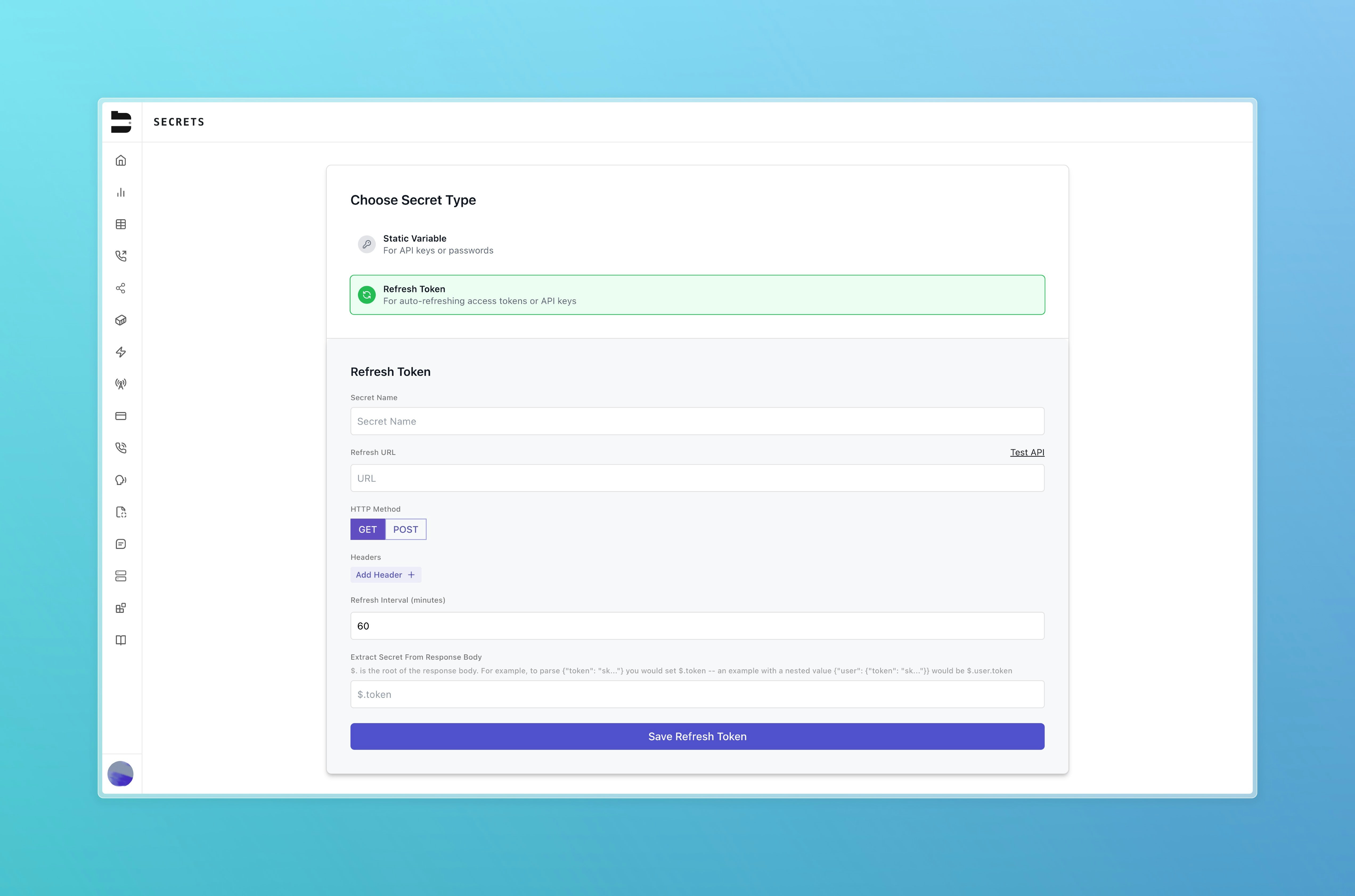Screen dimensions: 1355x896
Task: Click the outgoing phone call icon
Action: tap(121, 256)
